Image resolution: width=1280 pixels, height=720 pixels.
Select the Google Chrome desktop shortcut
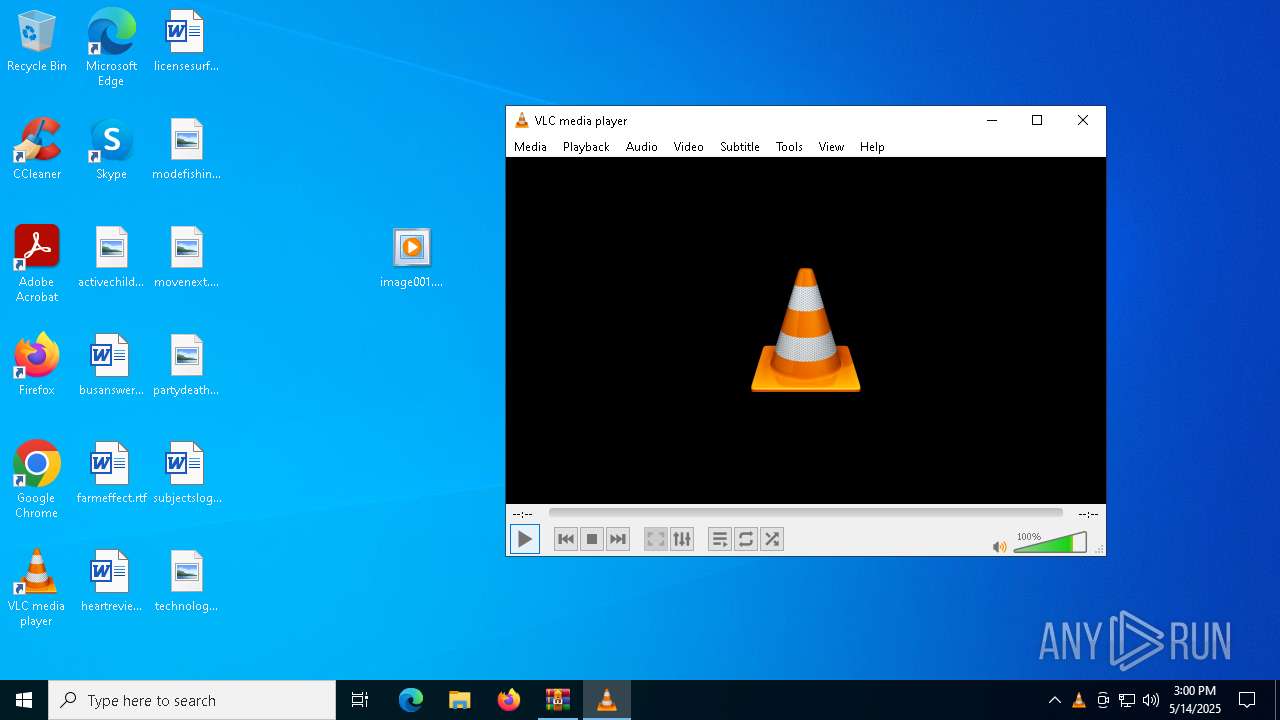tap(37, 480)
